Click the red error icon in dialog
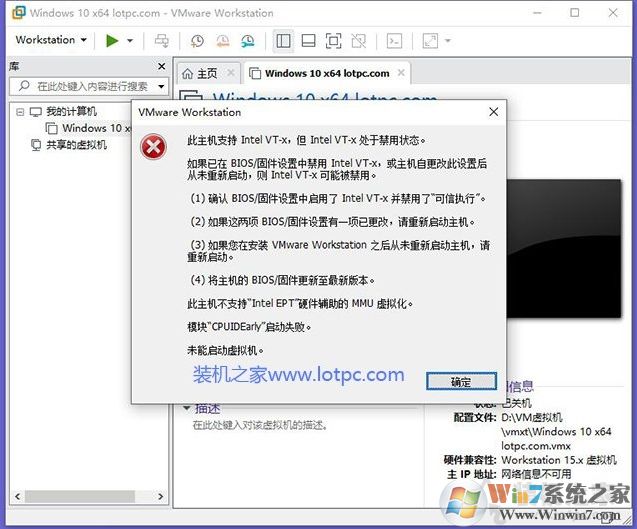 [153, 147]
